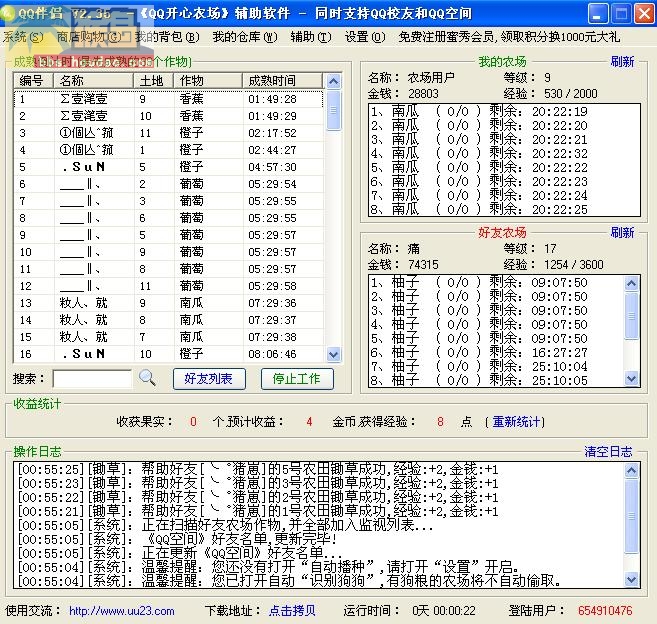Sort by the 作物 column header
This screenshot has width=657, height=624.
[x=208, y=80]
